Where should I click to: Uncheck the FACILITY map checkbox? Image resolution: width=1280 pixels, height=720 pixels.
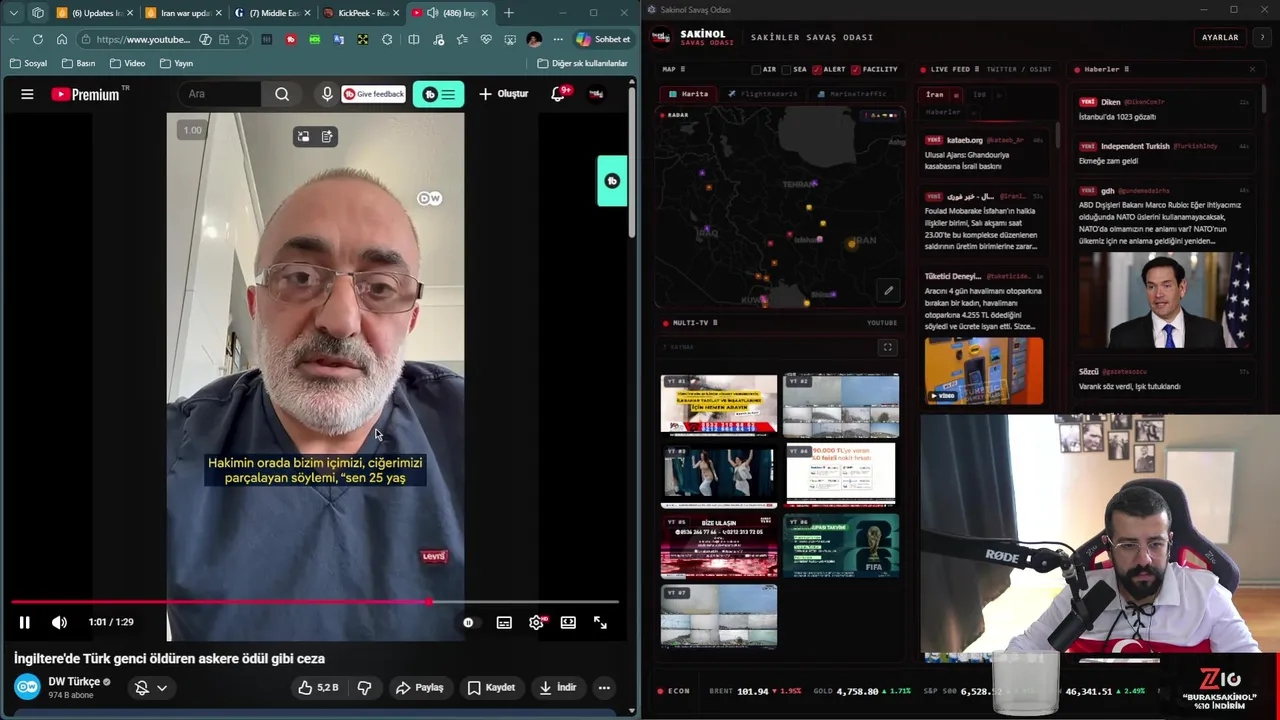pyautogui.click(x=855, y=70)
